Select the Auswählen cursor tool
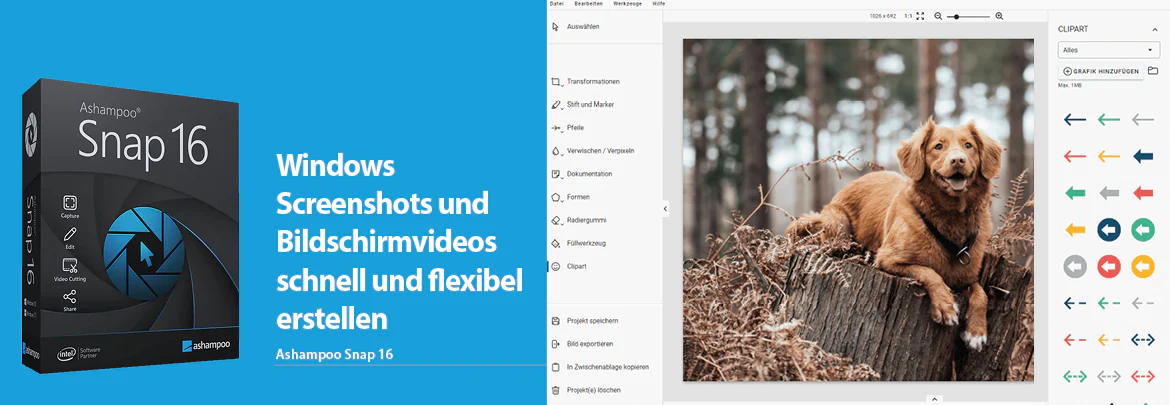 [x=575, y=27]
